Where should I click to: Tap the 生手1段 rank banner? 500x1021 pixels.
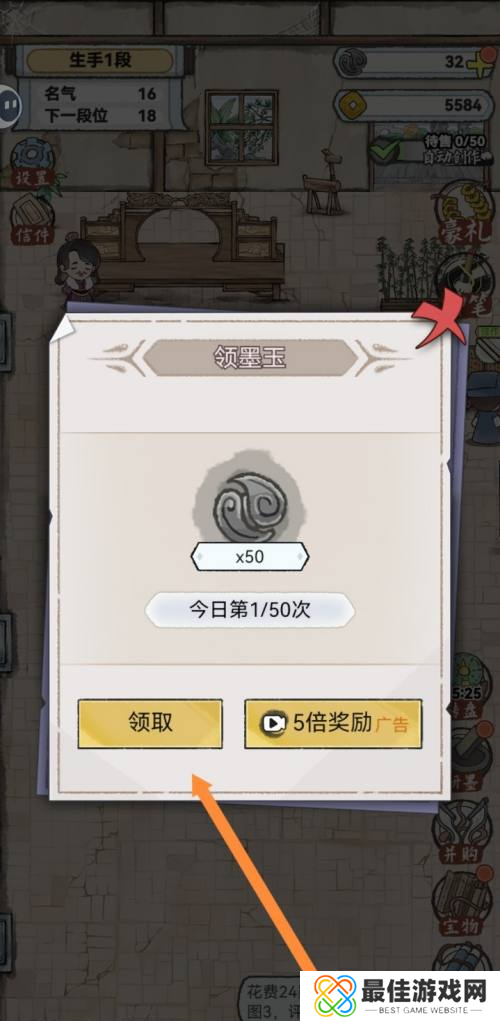(x=102, y=61)
